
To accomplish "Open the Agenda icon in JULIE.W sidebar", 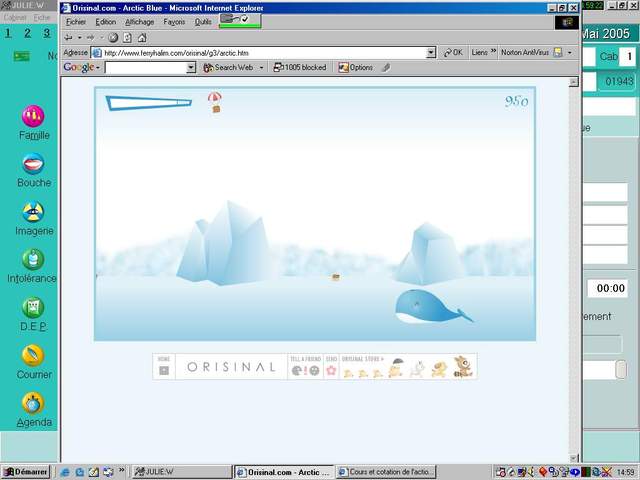I will coord(33,403).
